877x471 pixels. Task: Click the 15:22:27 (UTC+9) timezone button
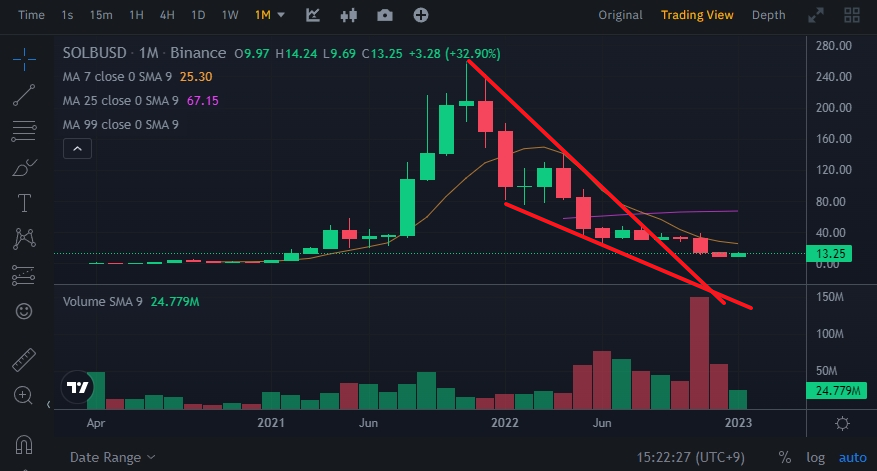(690, 458)
